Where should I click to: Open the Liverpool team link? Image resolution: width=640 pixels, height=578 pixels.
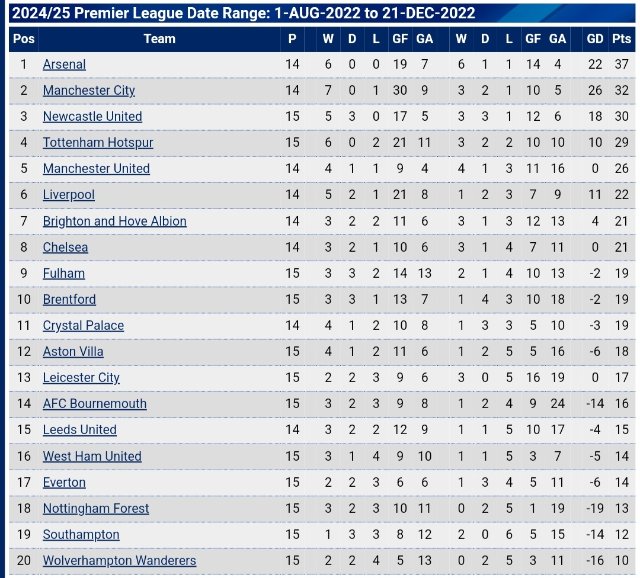68,195
